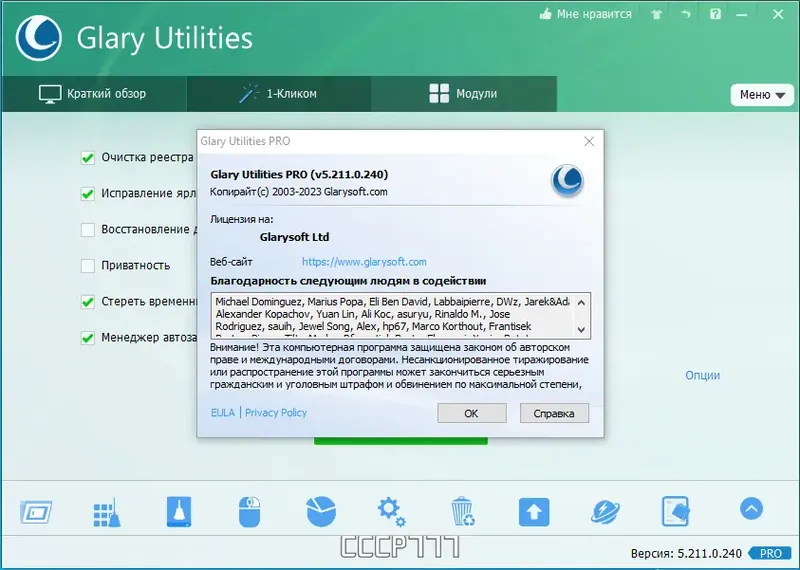
Task: Click the magic wand icon on 1-Кликом tab
Action: point(249,93)
